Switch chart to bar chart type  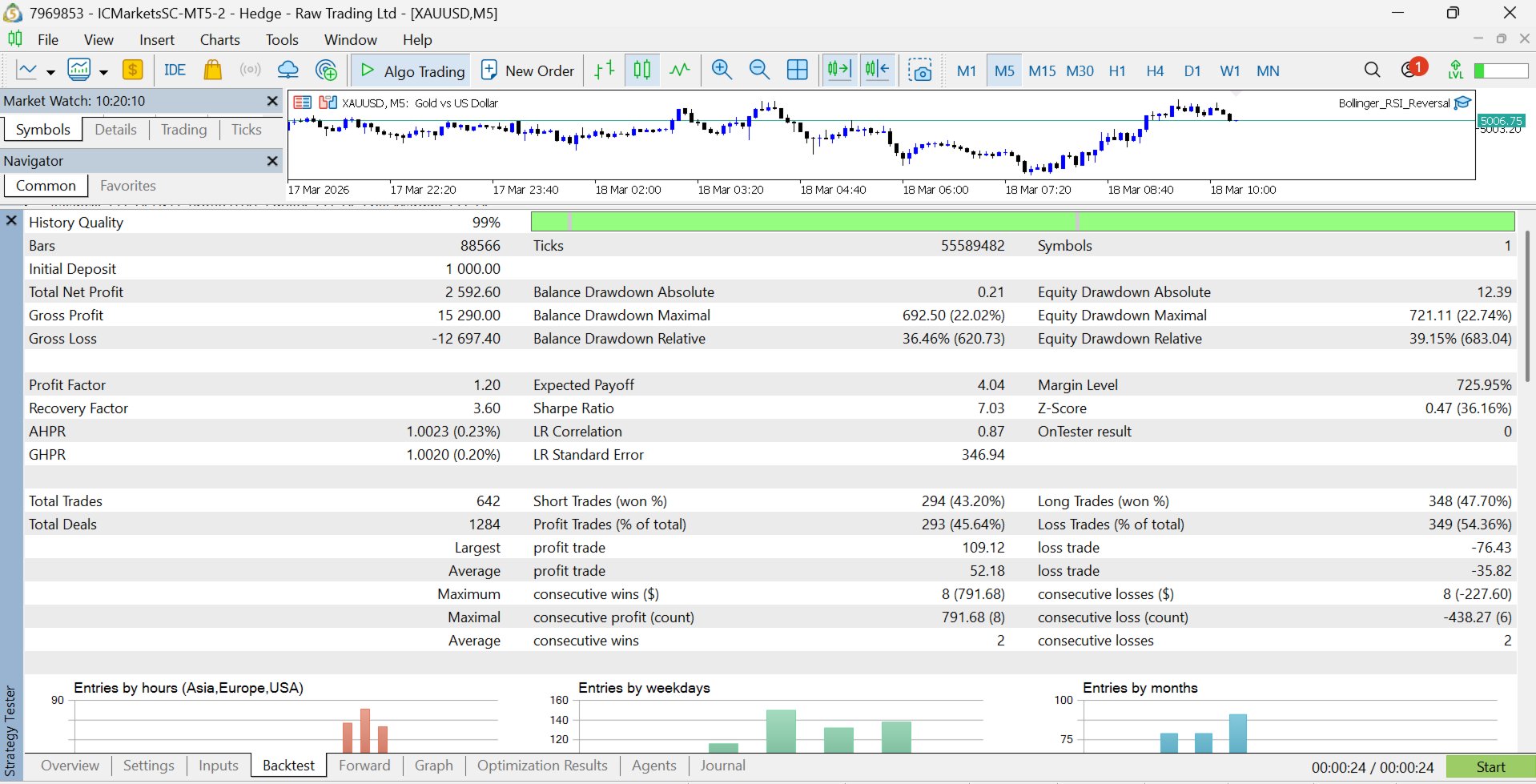pyautogui.click(x=605, y=70)
